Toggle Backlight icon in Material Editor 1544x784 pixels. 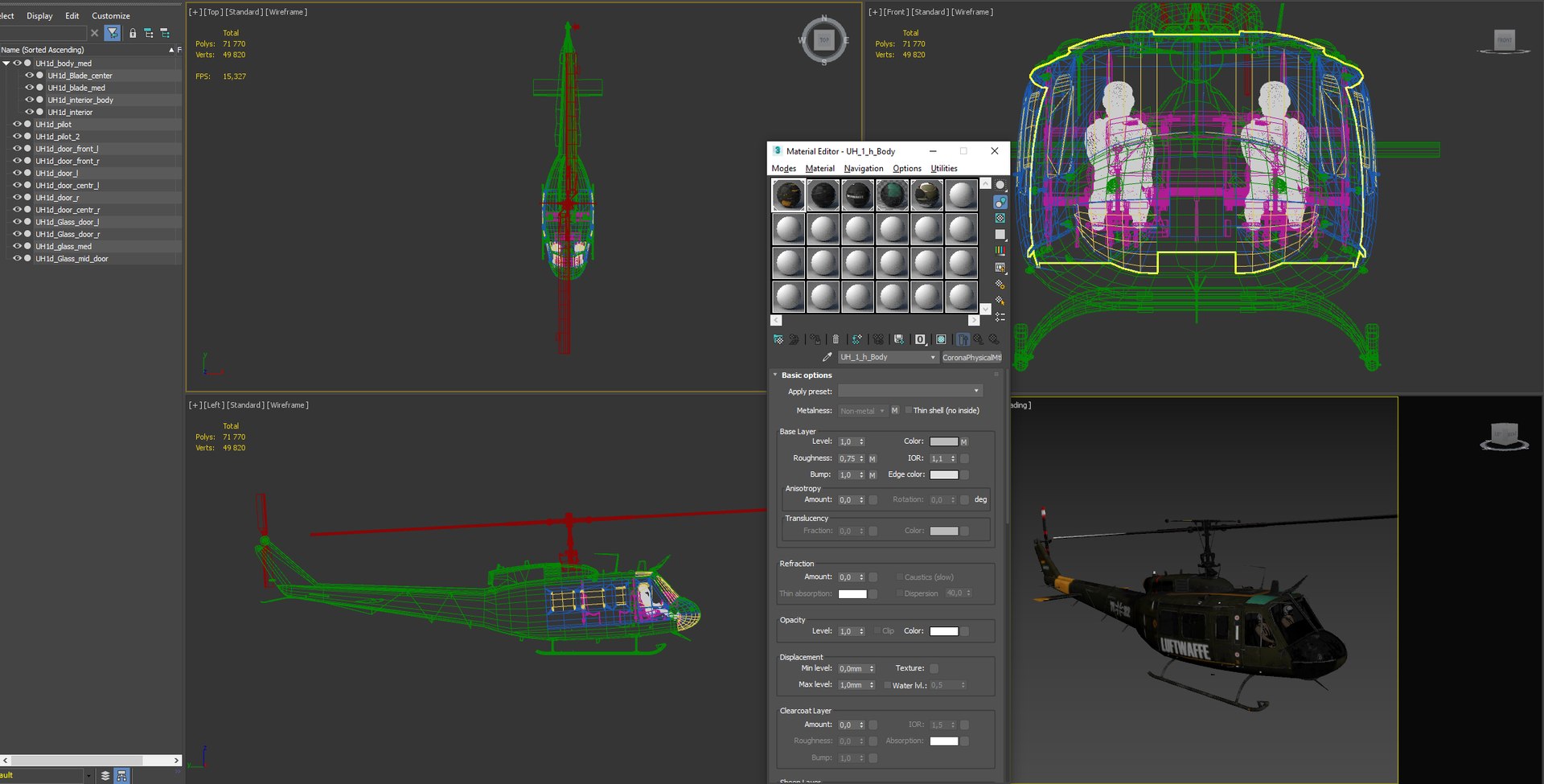(x=1000, y=202)
